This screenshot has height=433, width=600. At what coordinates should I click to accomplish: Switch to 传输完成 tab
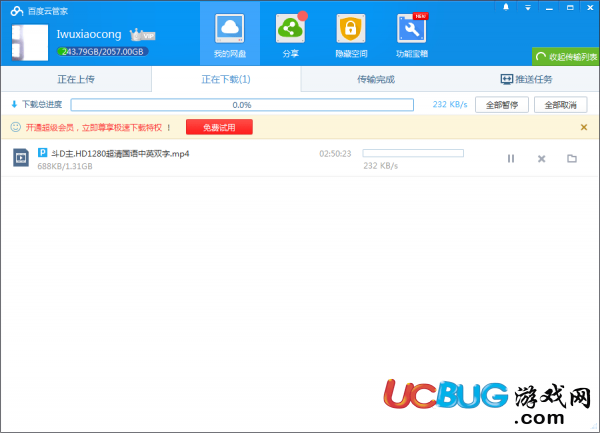375,79
